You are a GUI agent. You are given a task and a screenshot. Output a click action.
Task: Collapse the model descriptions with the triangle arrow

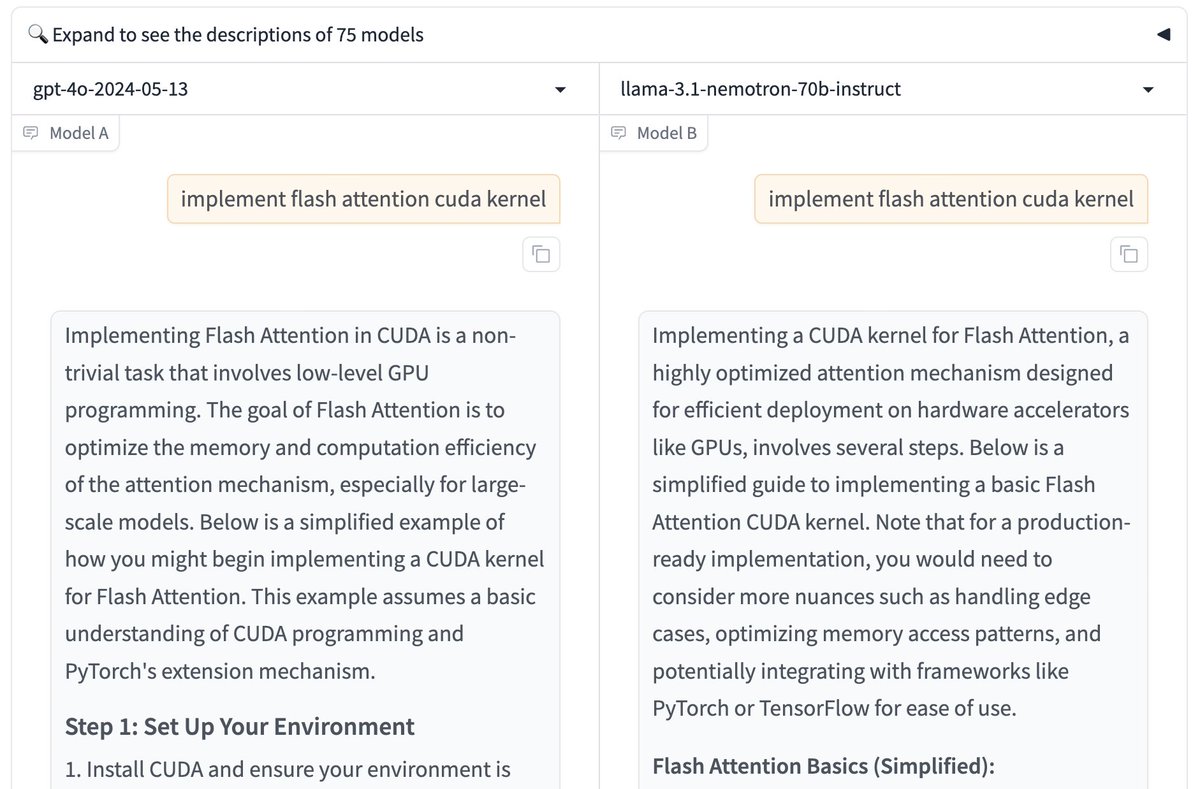1163,35
